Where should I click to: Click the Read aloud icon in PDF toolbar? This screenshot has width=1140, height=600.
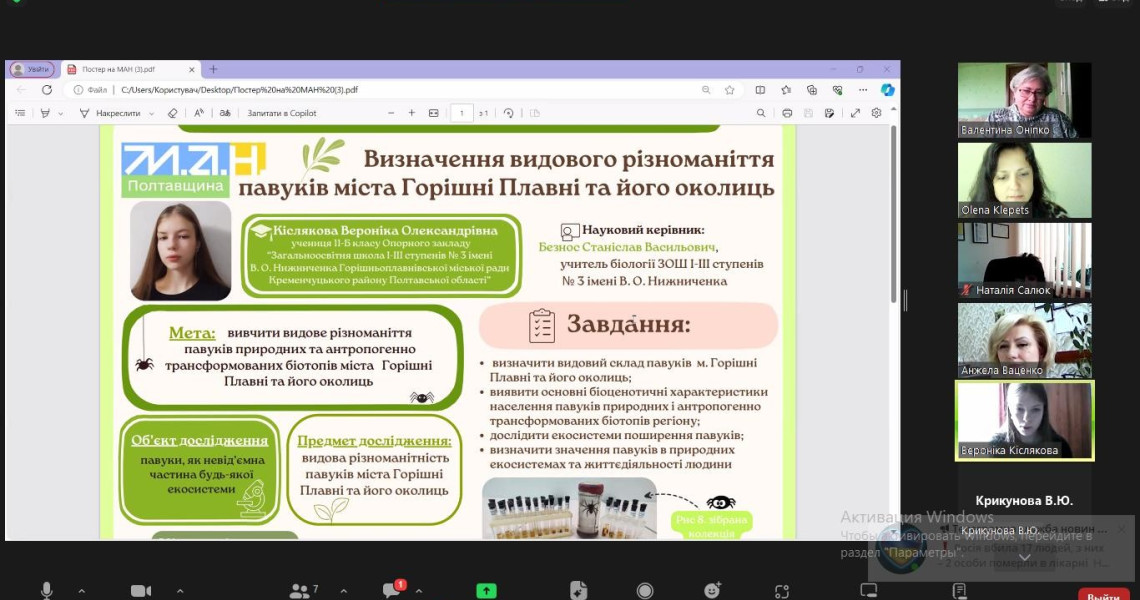[x=199, y=113]
